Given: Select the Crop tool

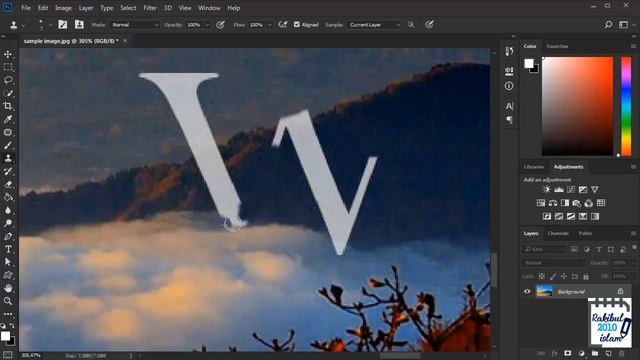Looking at the screenshot, I should pyautogui.click(x=8, y=106).
